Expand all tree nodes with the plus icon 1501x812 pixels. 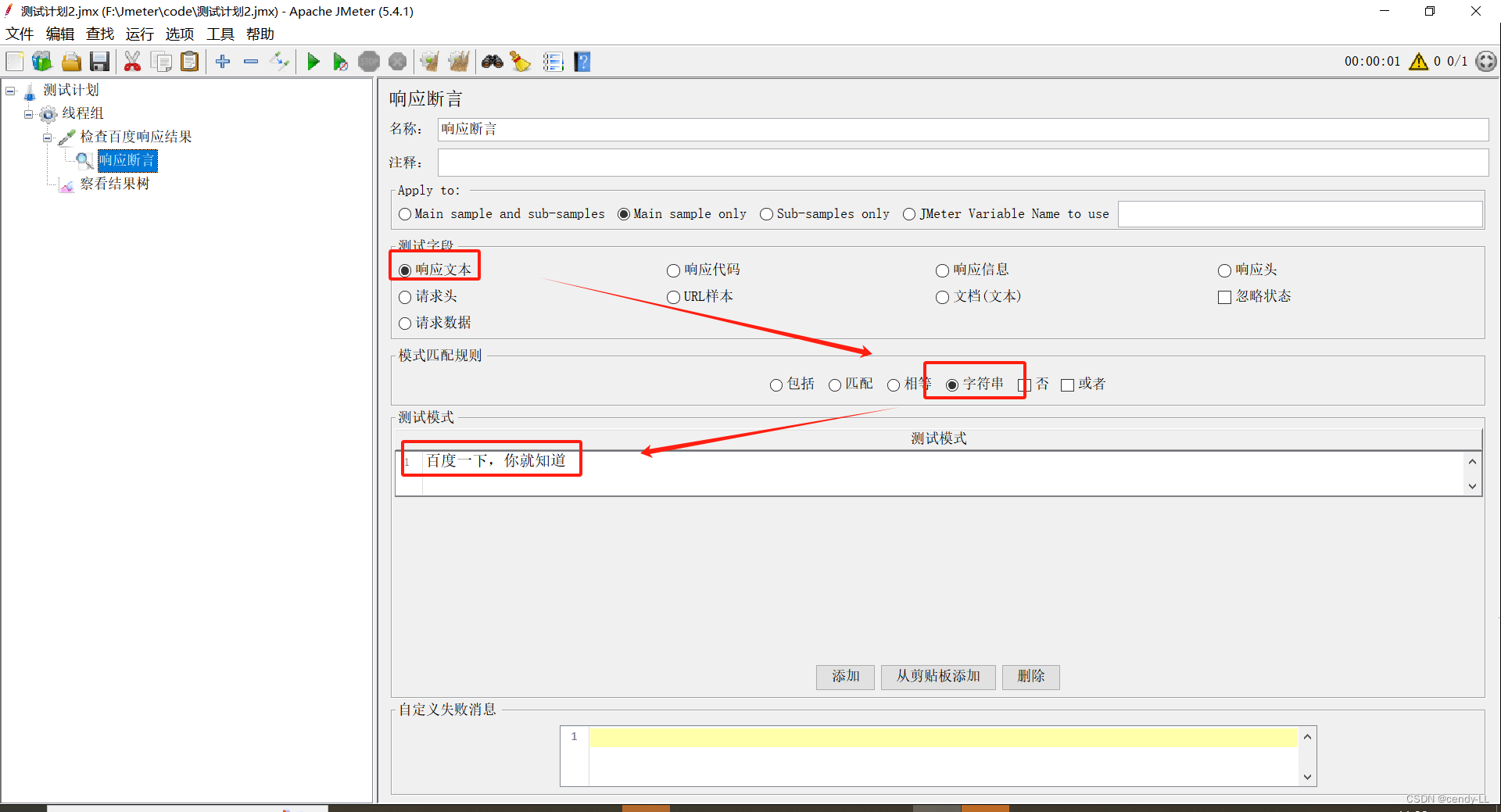coord(222,61)
